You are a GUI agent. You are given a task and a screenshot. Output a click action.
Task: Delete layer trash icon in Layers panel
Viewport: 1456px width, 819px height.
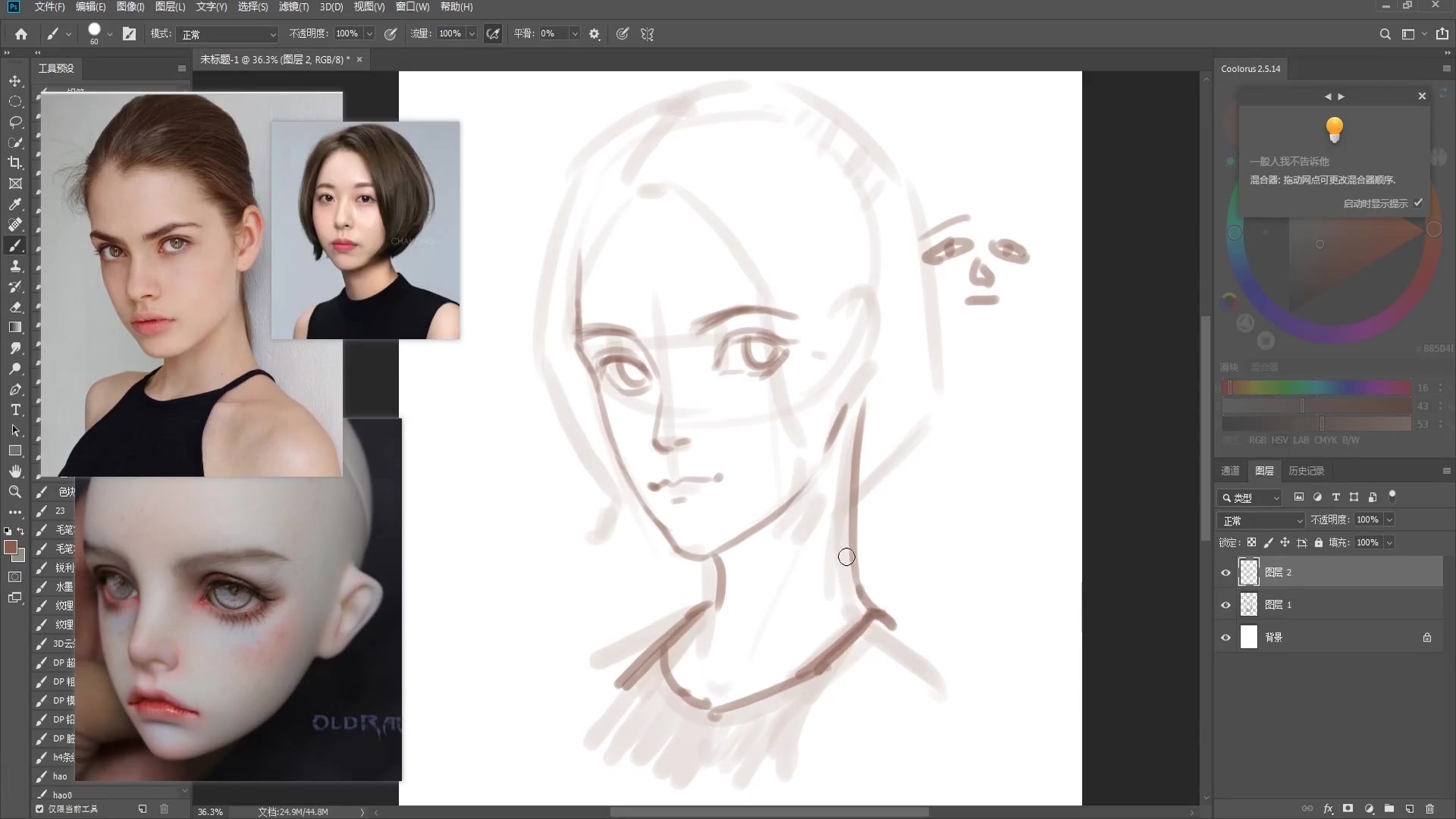[1430, 808]
